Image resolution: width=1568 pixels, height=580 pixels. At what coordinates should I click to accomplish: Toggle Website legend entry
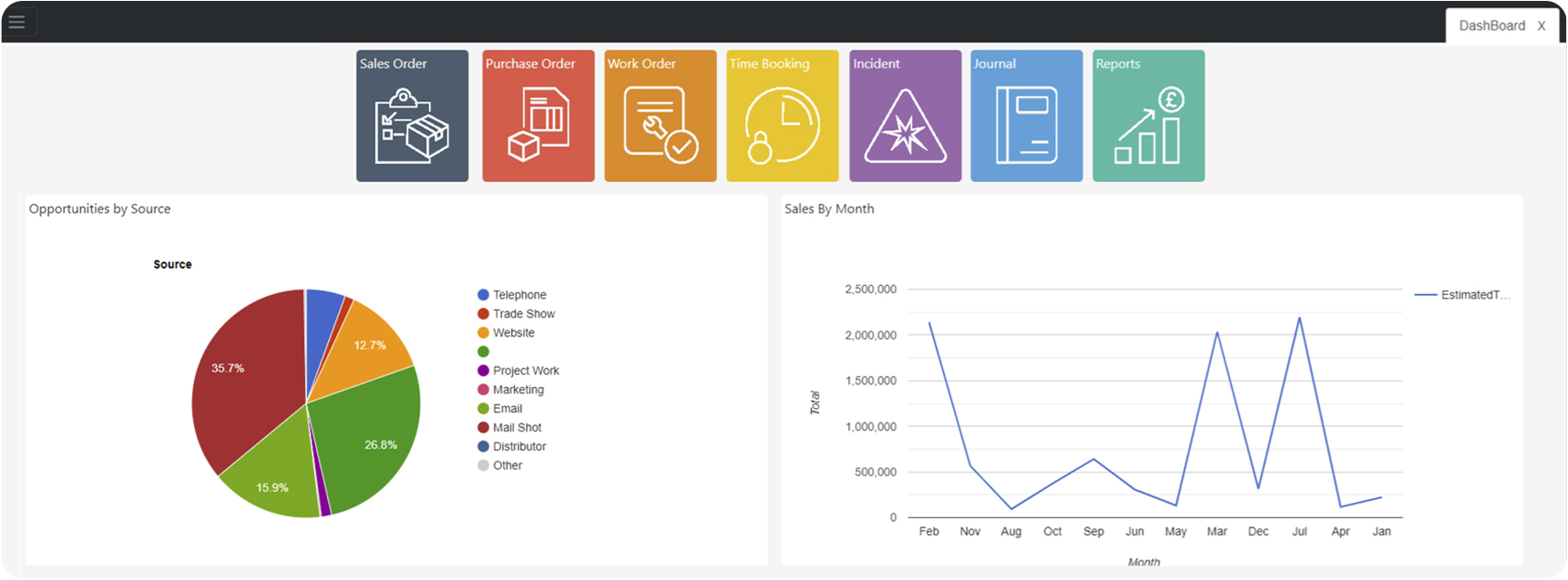513,333
